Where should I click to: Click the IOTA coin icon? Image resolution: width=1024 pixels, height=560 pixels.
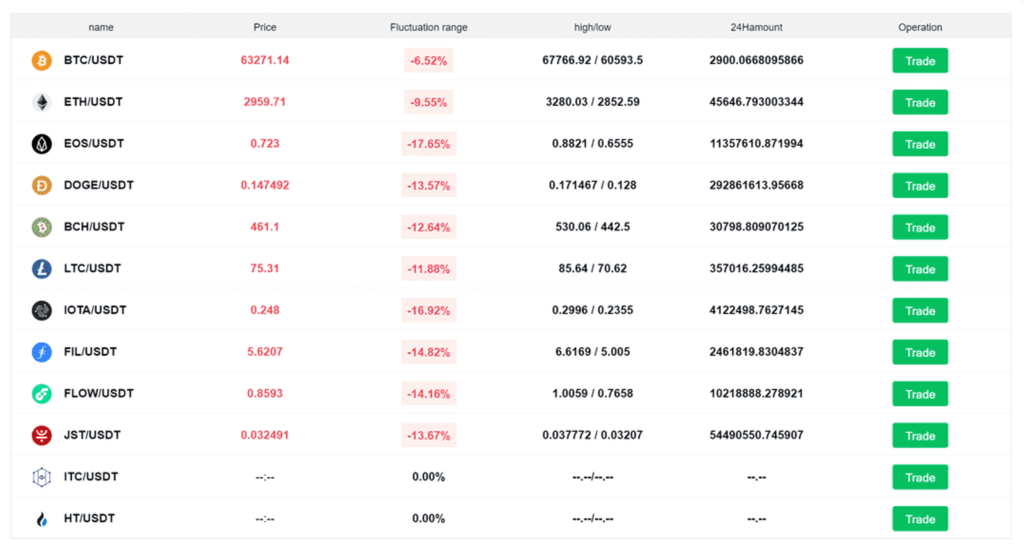pos(41,310)
